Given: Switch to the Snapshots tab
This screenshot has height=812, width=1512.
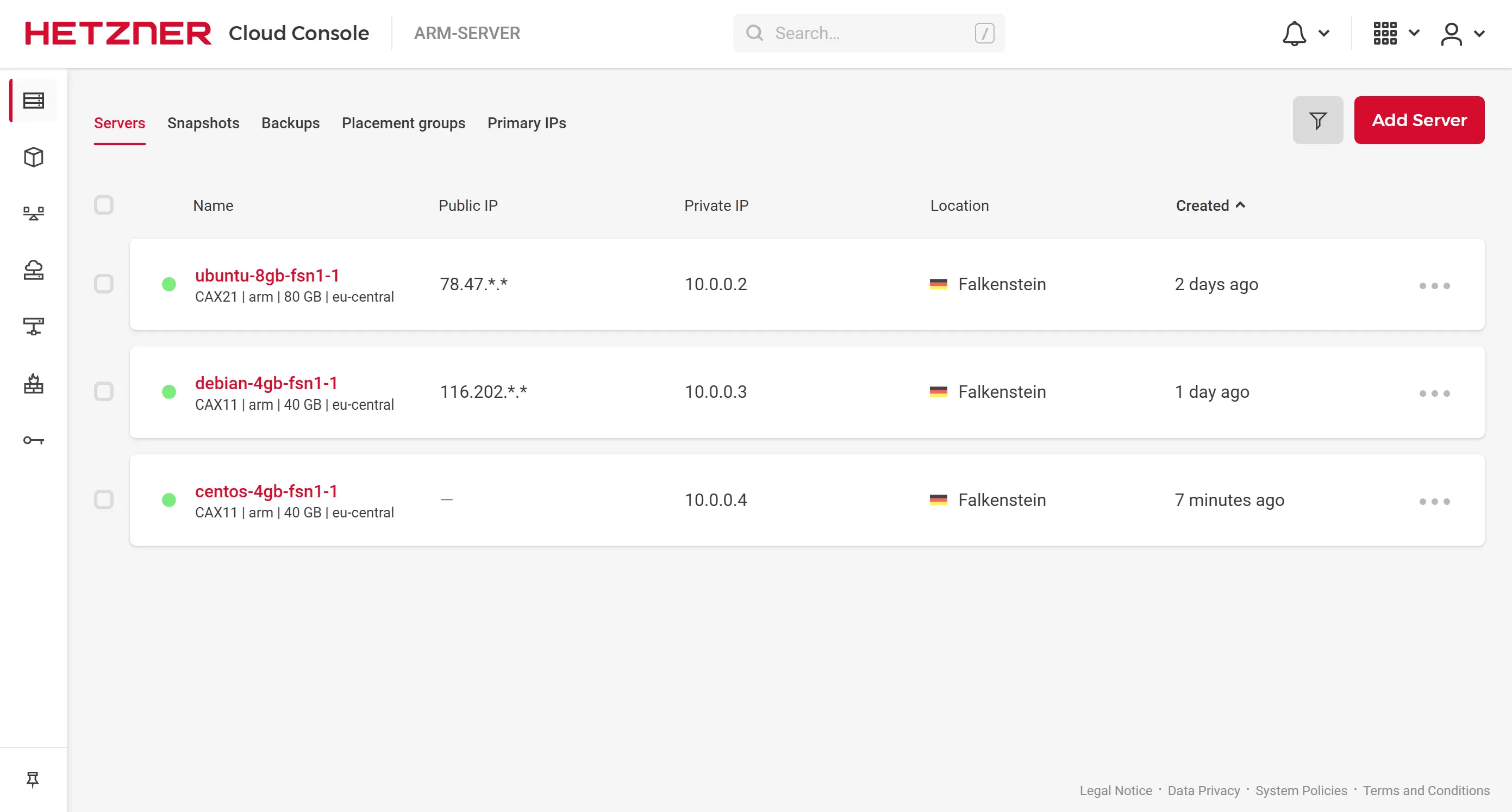Looking at the screenshot, I should coord(203,123).
